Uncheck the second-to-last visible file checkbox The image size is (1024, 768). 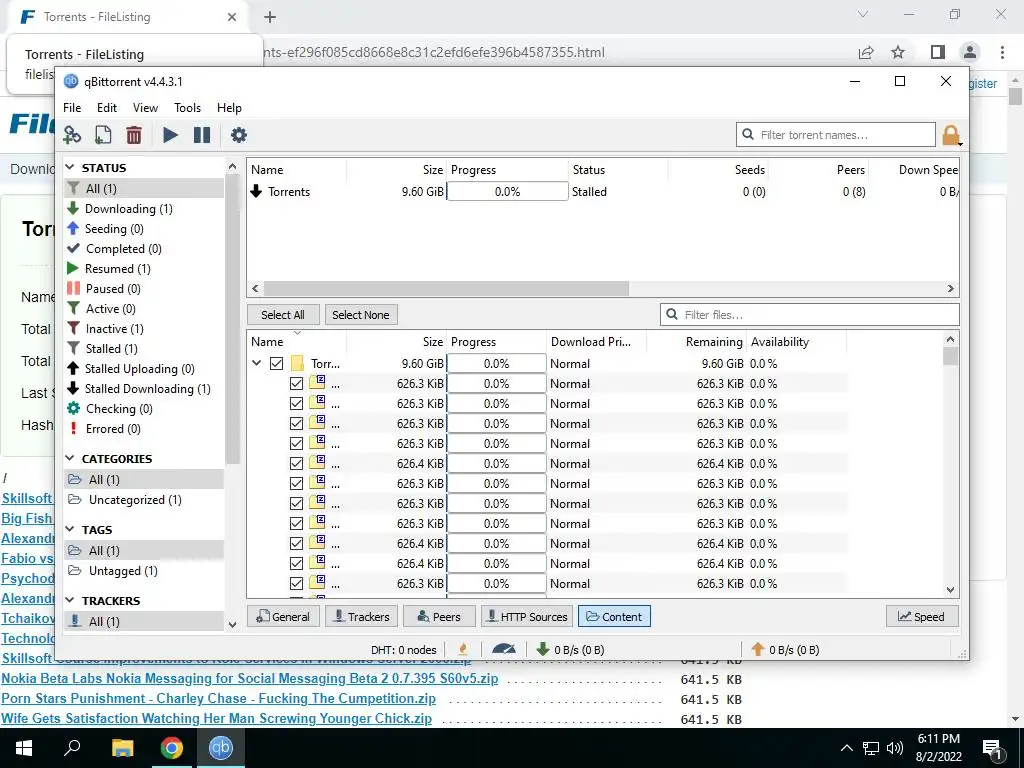pos(296,564)
